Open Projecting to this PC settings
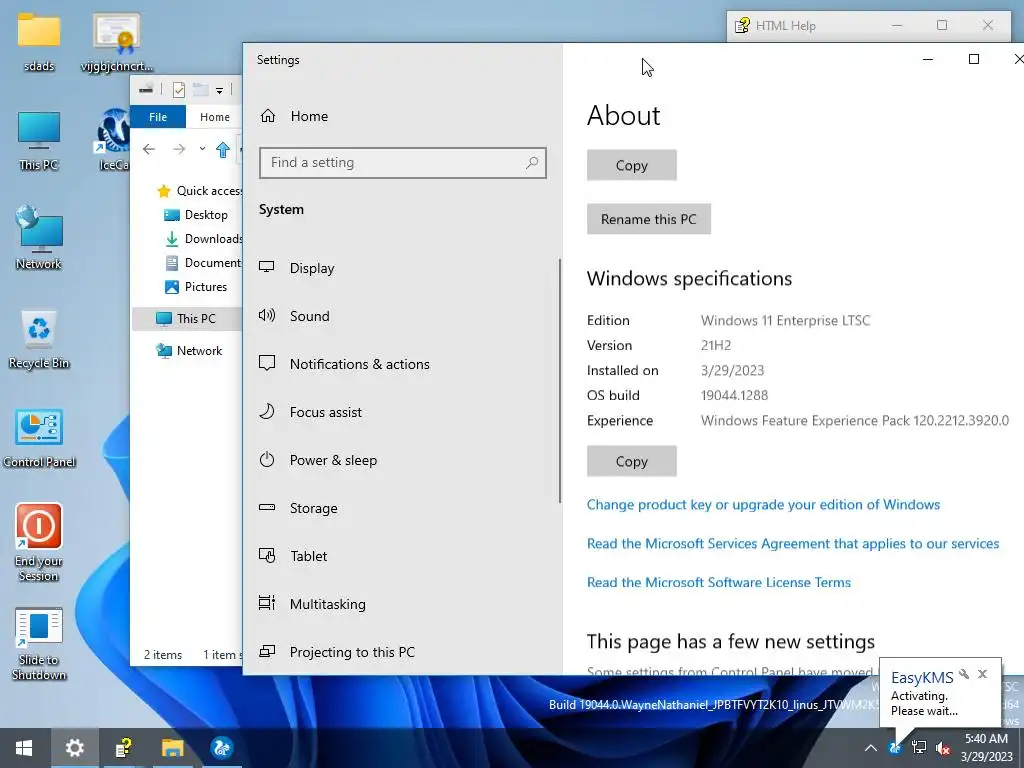This screenshot has height=768, width=1024. click(x=402, y=652)
